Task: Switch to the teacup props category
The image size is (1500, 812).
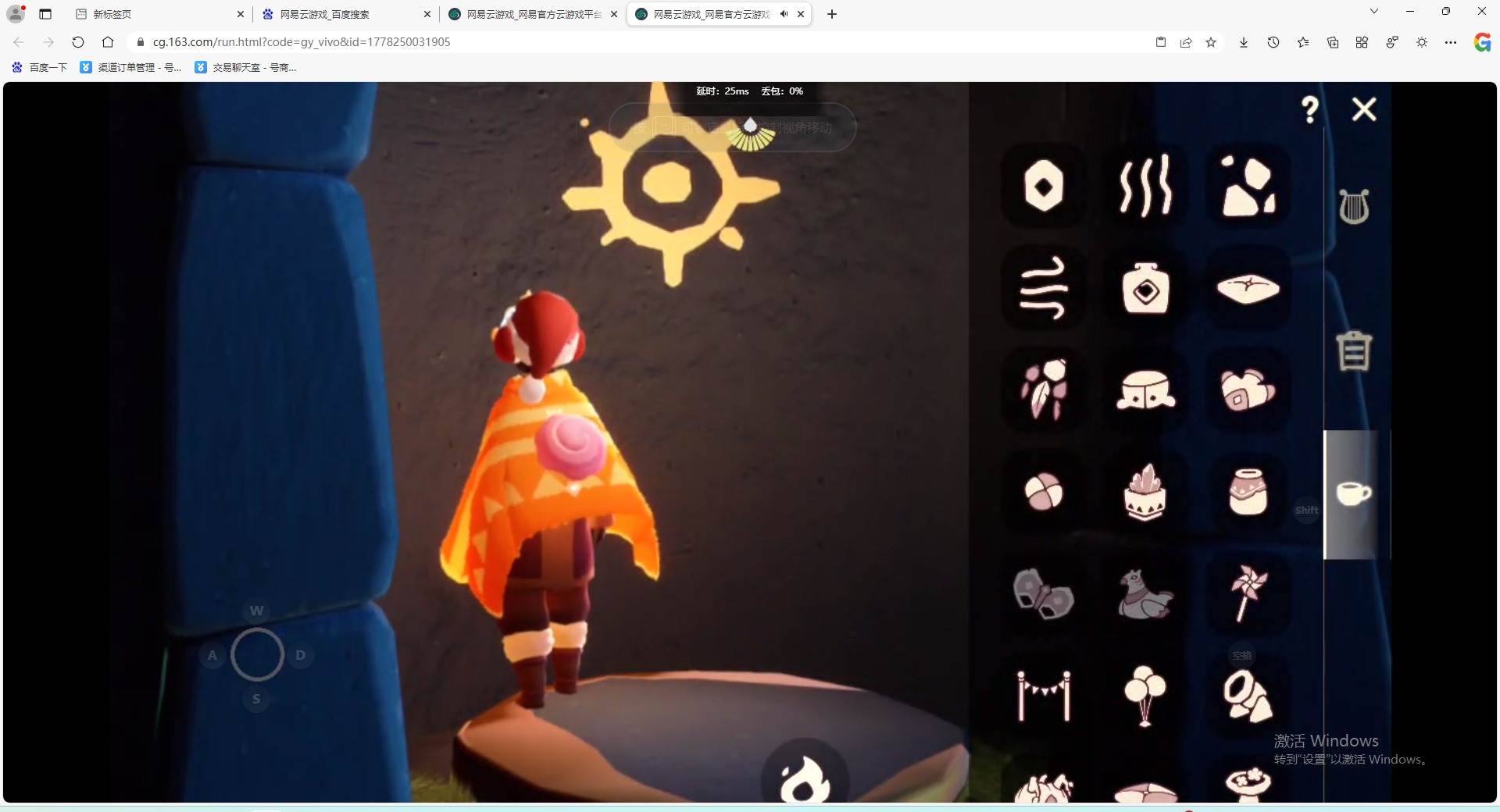Action: [x=1354, y=493]
